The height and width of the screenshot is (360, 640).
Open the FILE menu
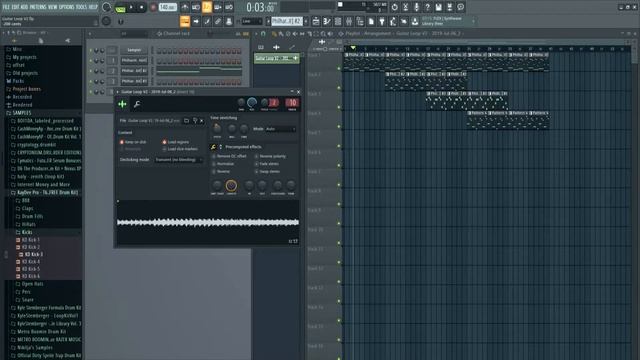pos(6,7)
